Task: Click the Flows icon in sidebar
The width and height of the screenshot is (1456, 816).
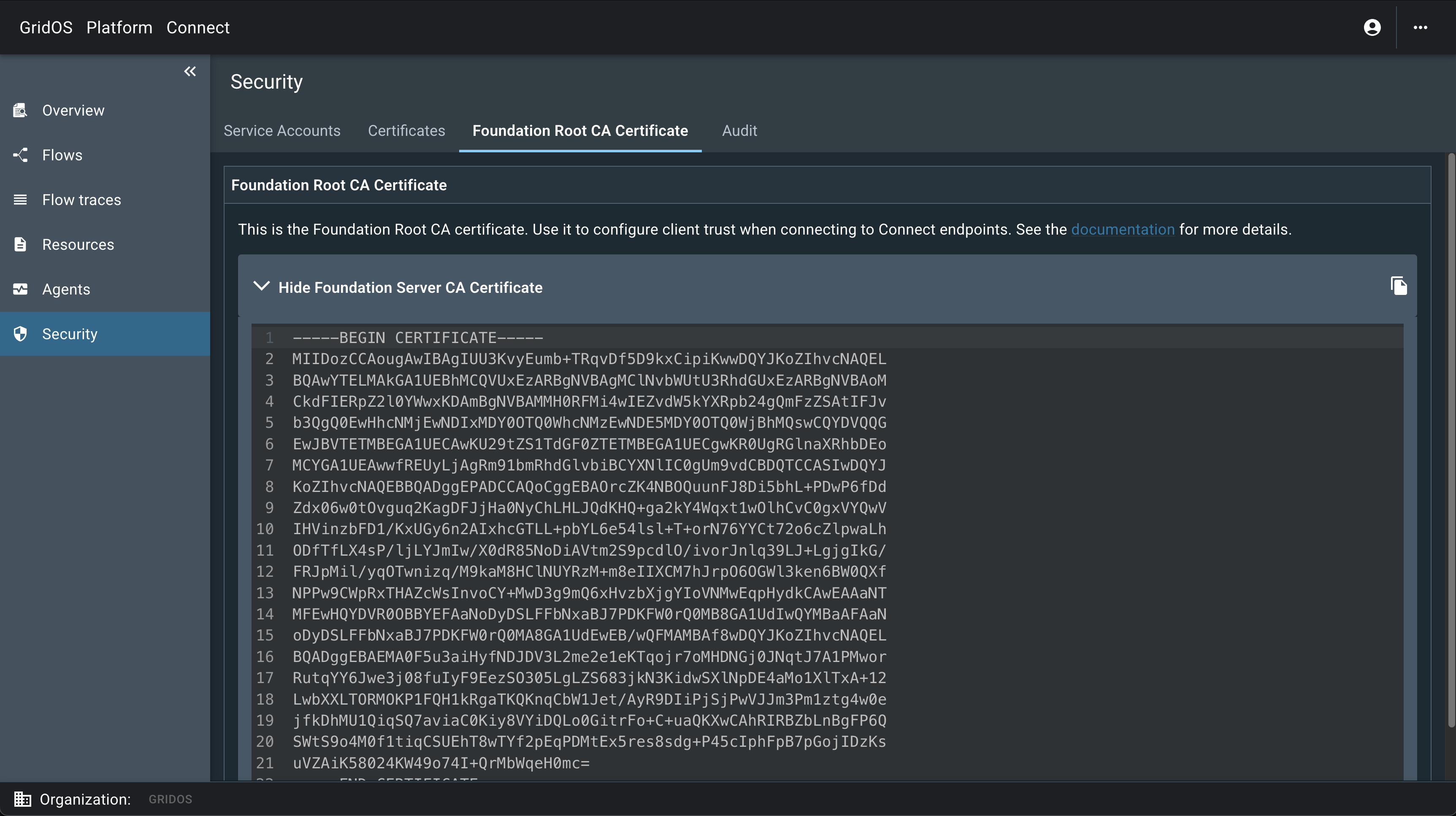Action: pos(20,154)
